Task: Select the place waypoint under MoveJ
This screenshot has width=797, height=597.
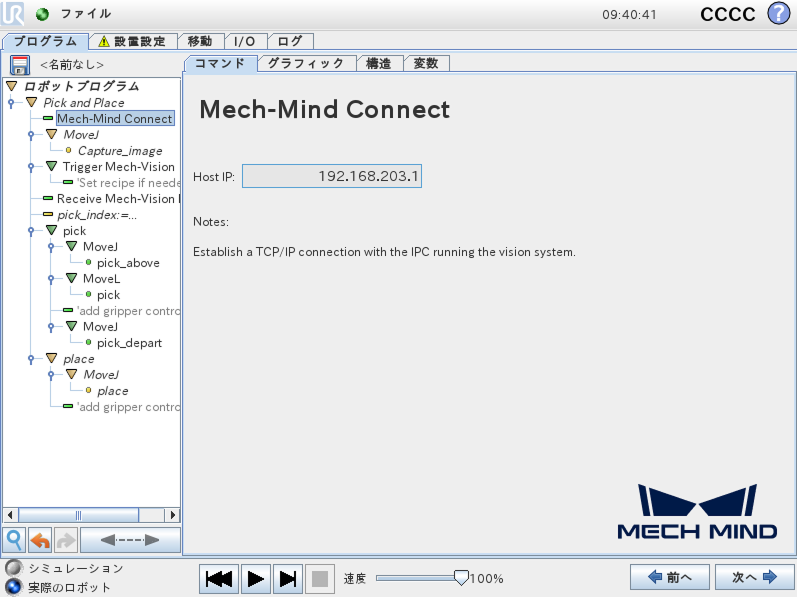Action: 112,391
